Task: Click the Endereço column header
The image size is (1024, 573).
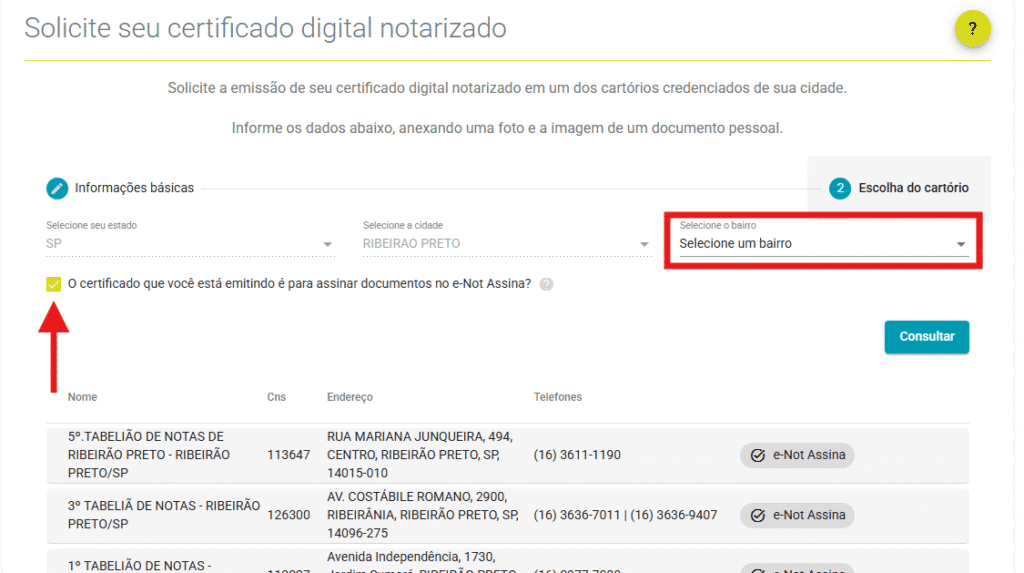Action: 349,397
